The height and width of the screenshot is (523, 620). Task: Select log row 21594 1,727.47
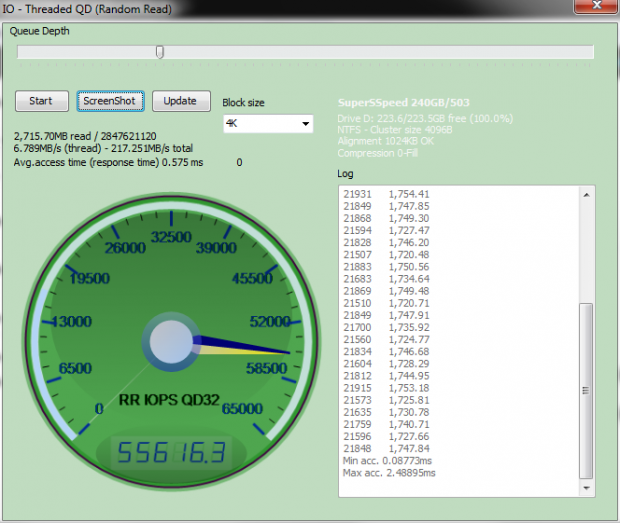click(x=386, y=230)
